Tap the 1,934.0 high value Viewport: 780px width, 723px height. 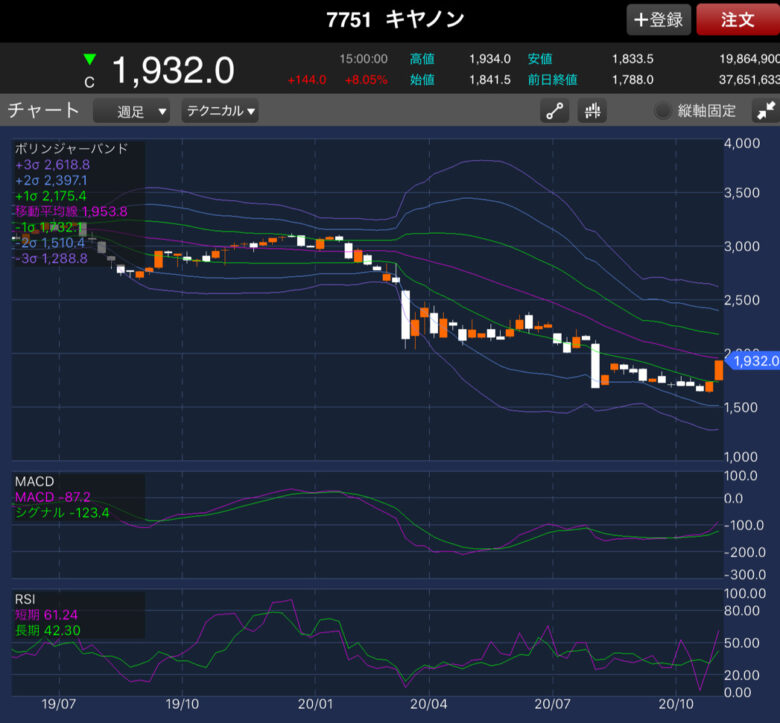click(490, 59)
